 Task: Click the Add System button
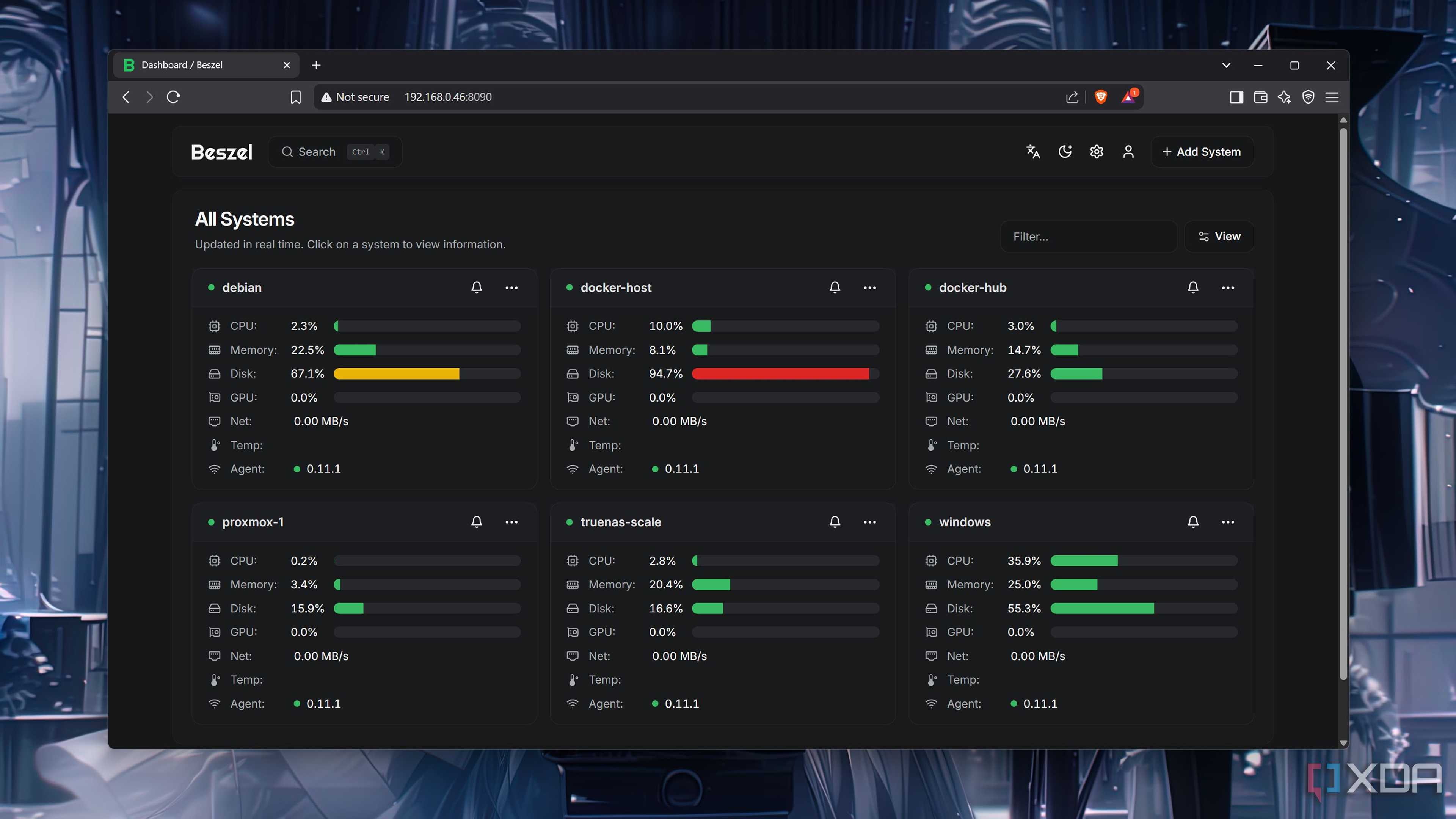point(1202,152)
